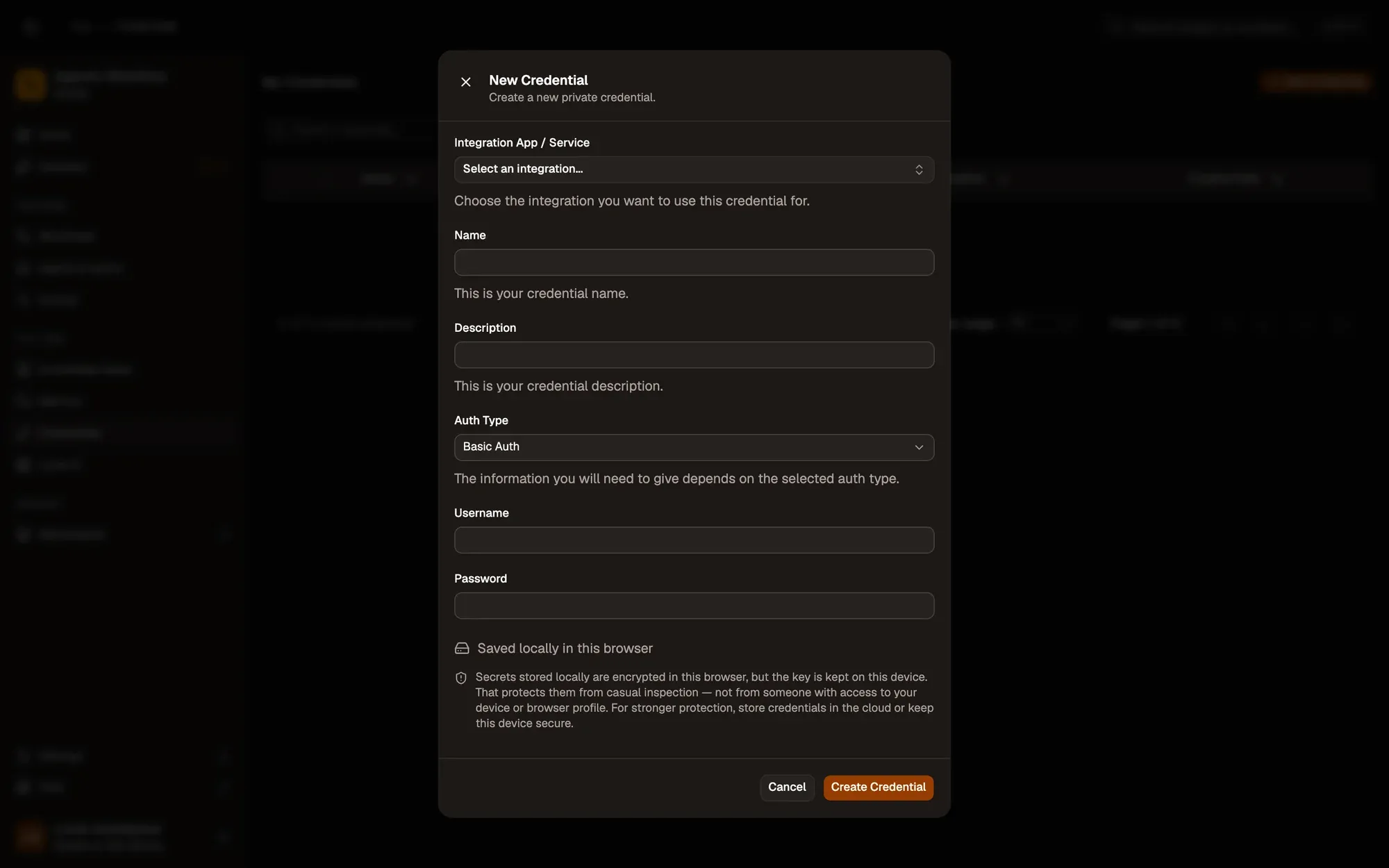Click the "Create a new private credential." subtitle
Screen dimensions: 1389x868
coord(572,98)
